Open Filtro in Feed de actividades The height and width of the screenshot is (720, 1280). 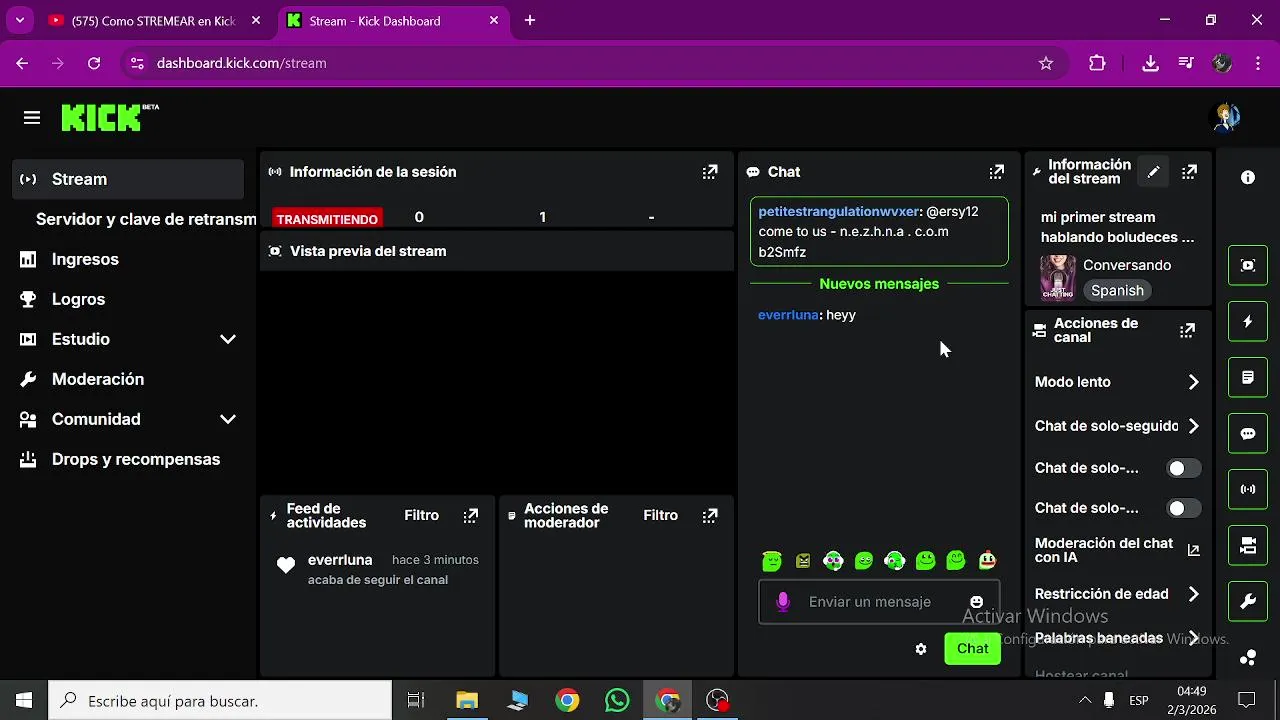(x=421, y=516)
